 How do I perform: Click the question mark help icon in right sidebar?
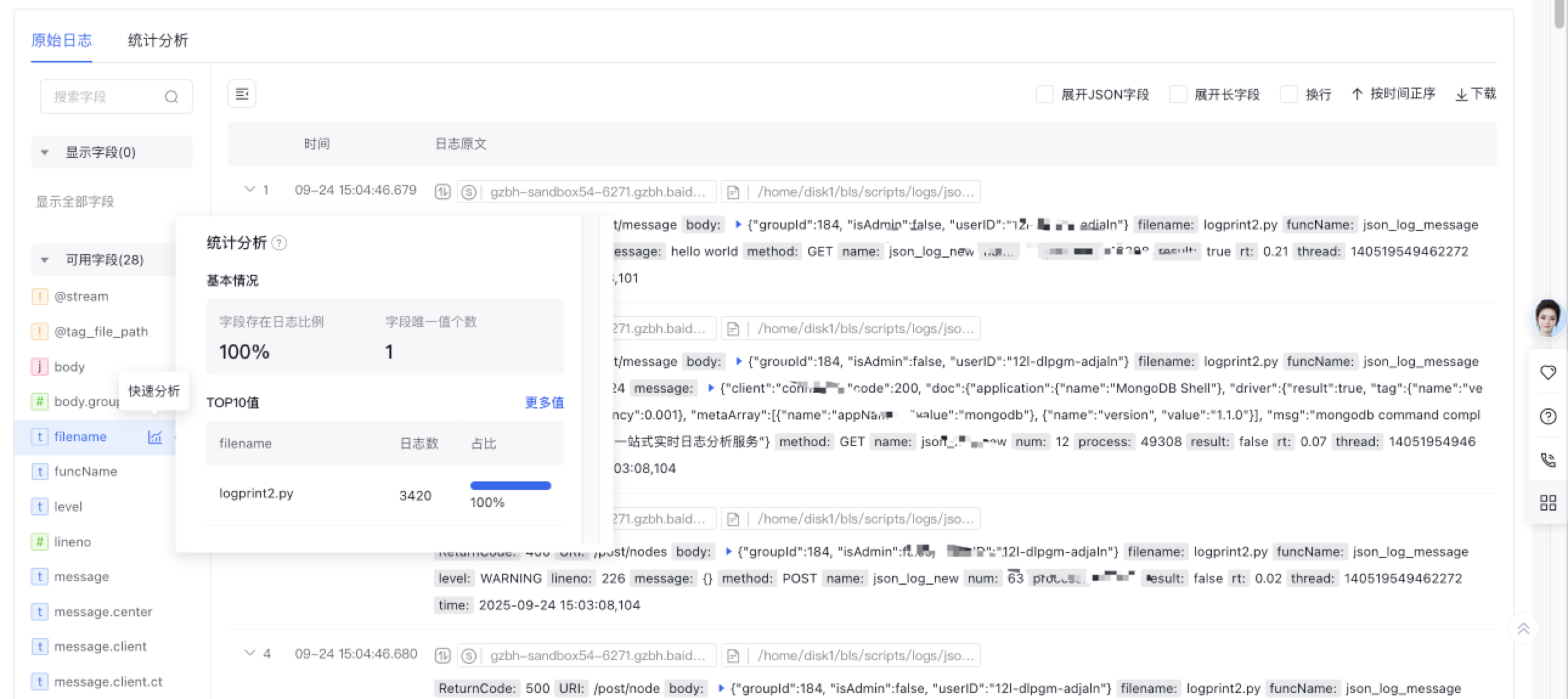1547,416
